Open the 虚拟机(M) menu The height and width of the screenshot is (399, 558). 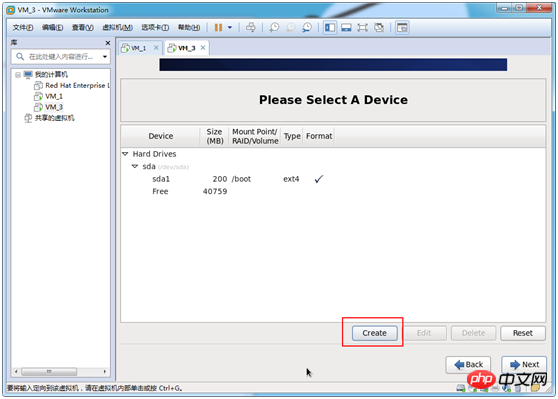117,27
